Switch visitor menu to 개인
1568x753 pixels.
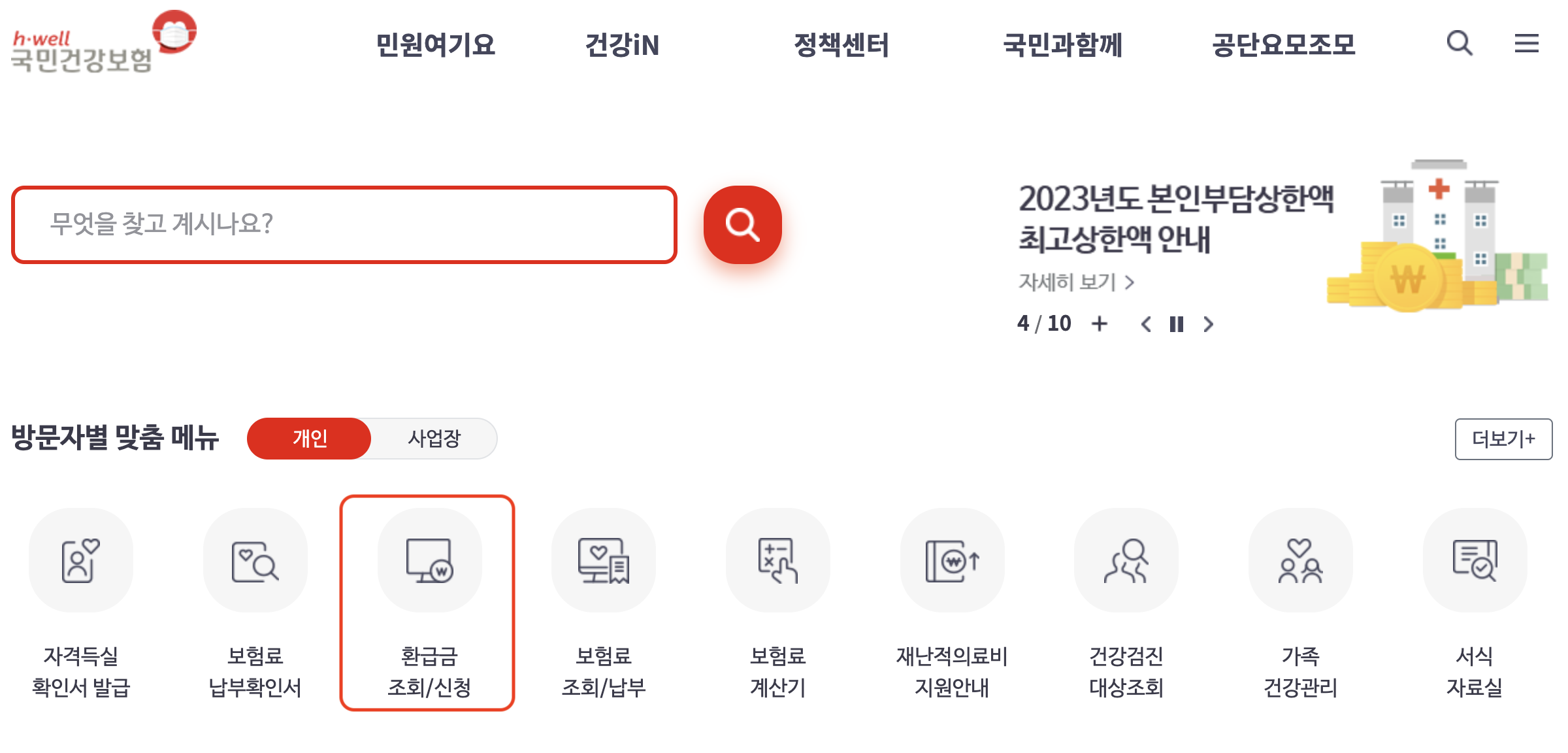[308, 439]
